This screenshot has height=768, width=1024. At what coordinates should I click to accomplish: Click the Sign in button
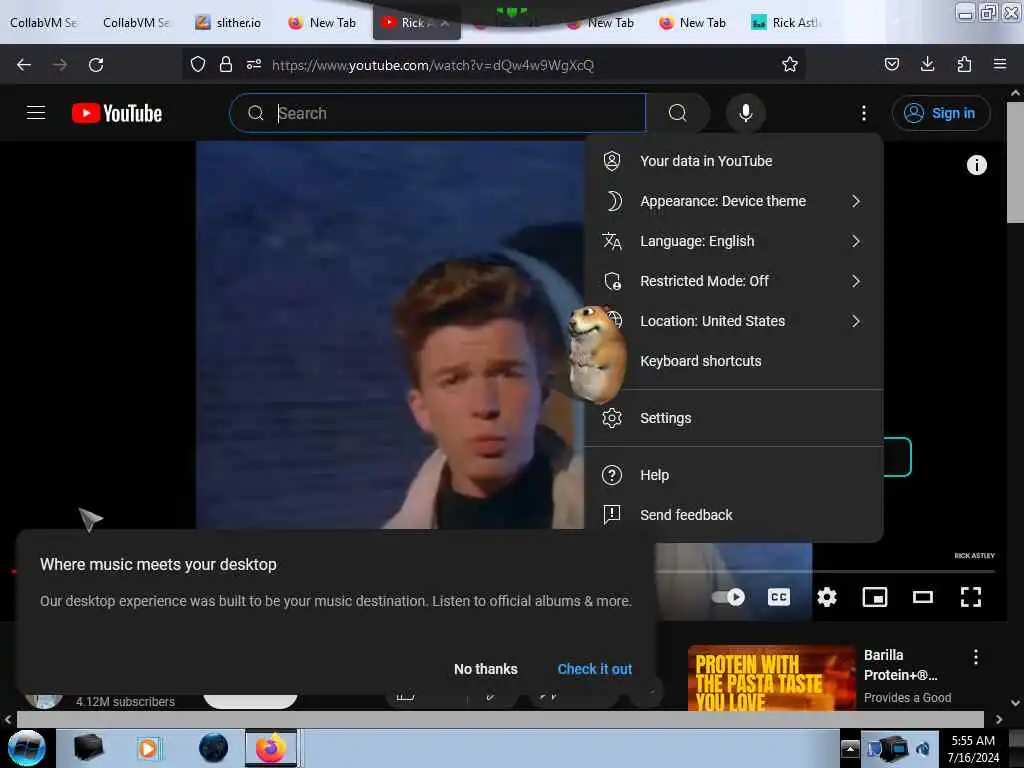940,113
